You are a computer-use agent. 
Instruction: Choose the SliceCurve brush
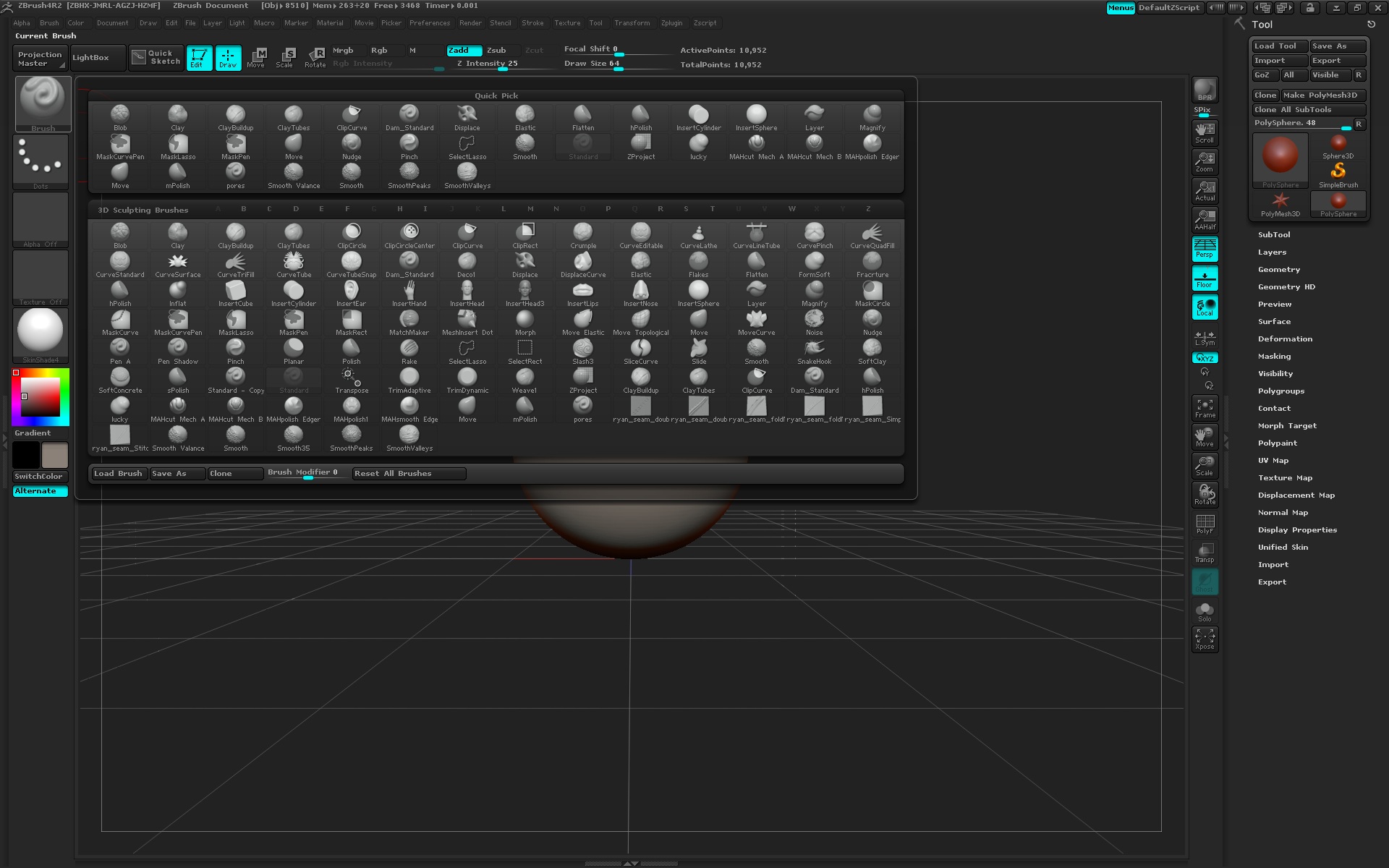641,352
